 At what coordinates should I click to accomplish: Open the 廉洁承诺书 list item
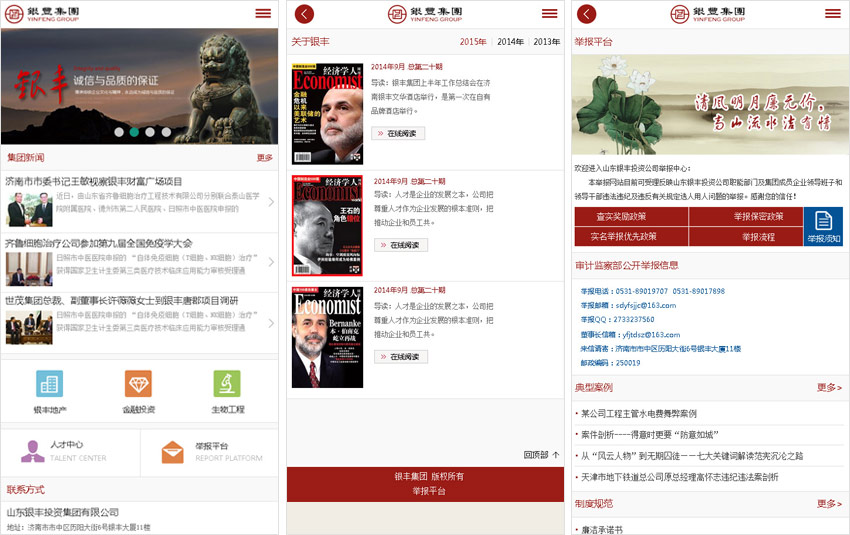pos(602,530)
